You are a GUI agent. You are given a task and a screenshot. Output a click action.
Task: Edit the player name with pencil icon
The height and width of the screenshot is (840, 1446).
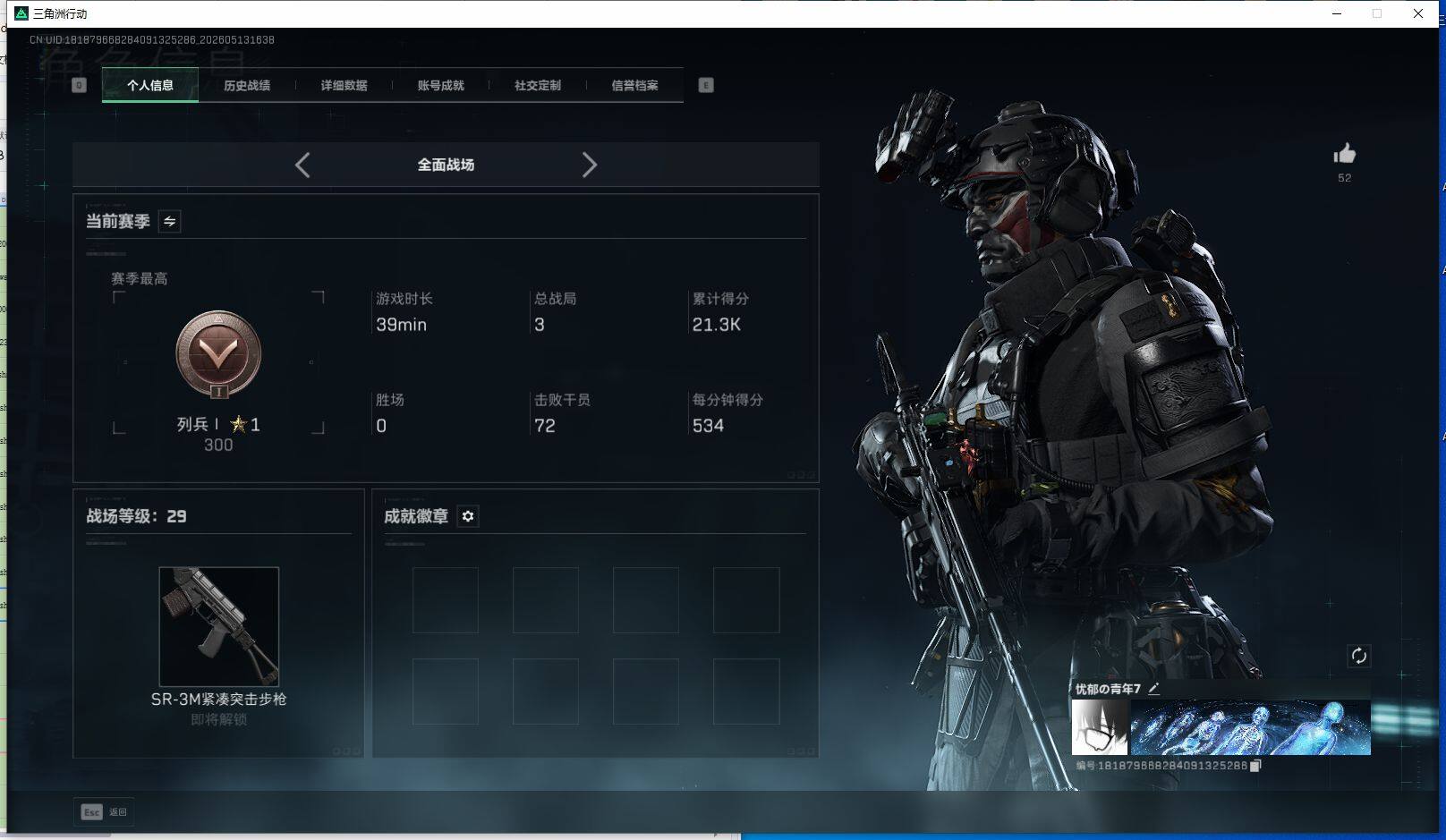pos(1153,688)
